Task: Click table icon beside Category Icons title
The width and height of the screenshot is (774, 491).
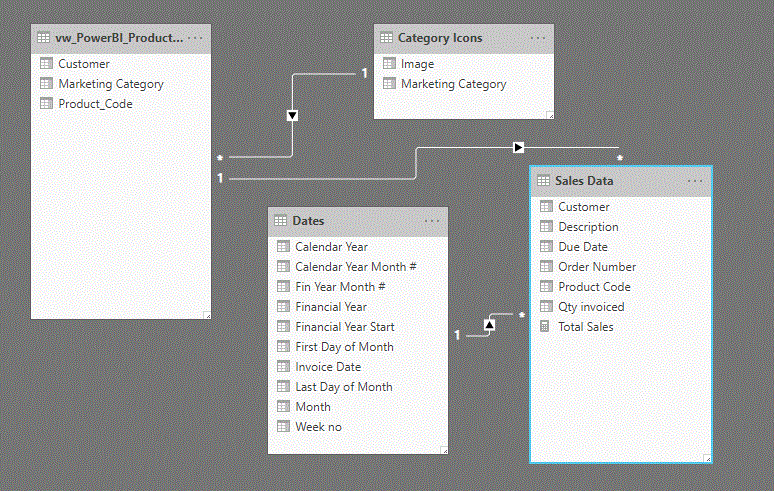Action: pos(387,38)
